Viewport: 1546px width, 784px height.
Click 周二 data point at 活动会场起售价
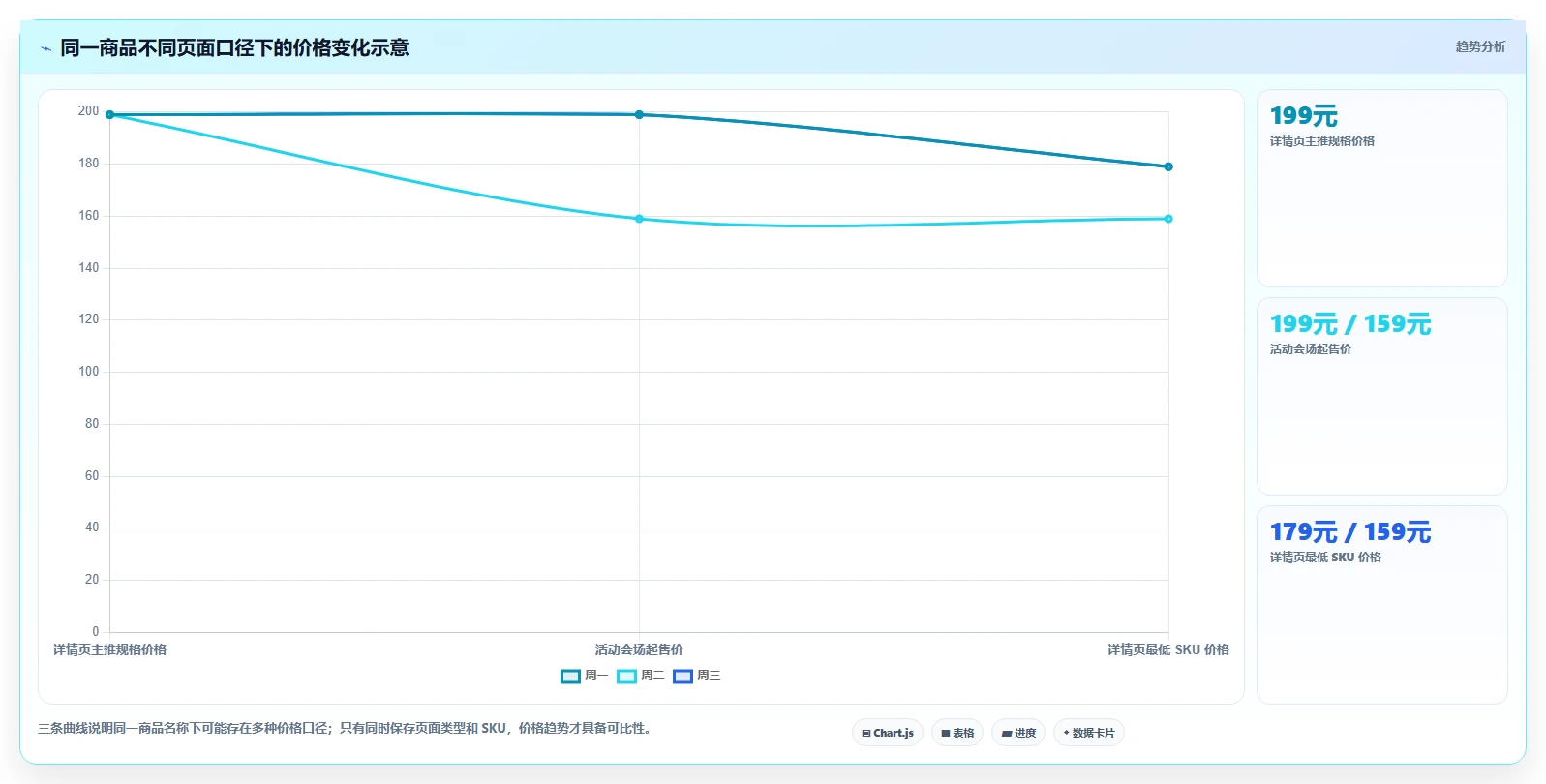click(639, 219)
